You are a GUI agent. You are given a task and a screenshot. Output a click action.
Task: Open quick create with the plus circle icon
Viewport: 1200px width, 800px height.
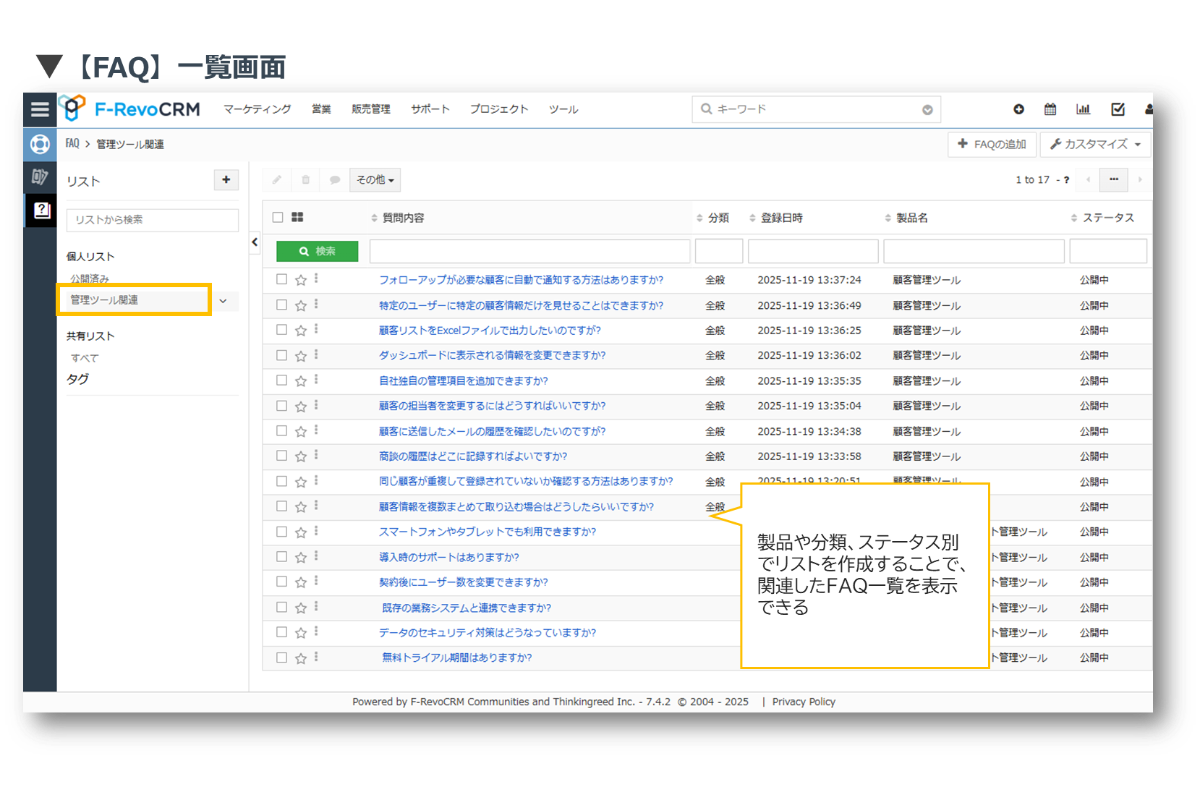pos(1018,109)
